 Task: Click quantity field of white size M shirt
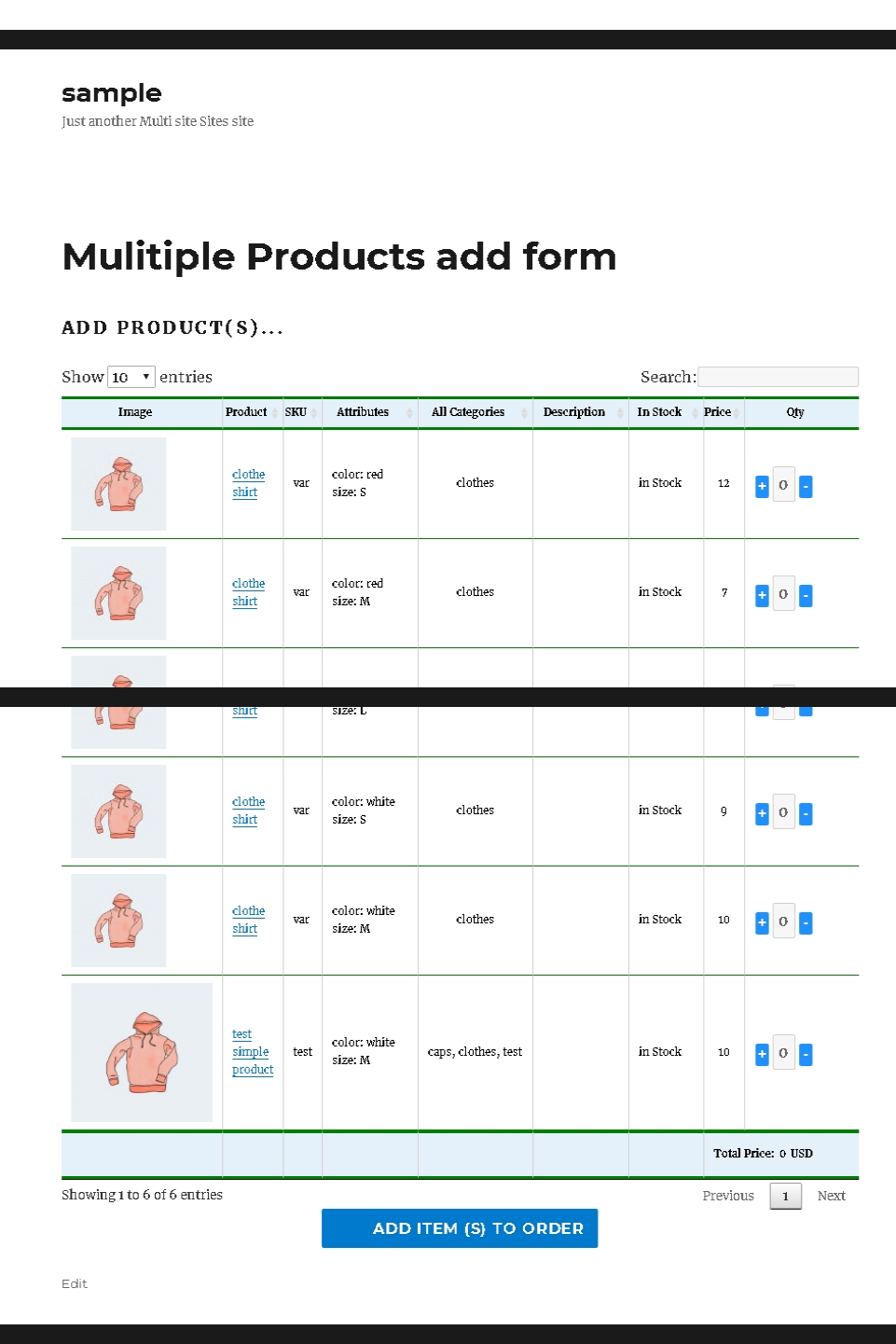point(783,921)
